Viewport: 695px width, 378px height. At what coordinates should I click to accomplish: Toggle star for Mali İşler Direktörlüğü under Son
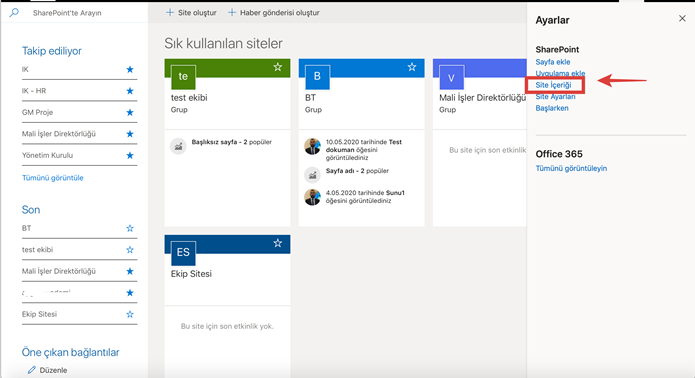point(130,271)
